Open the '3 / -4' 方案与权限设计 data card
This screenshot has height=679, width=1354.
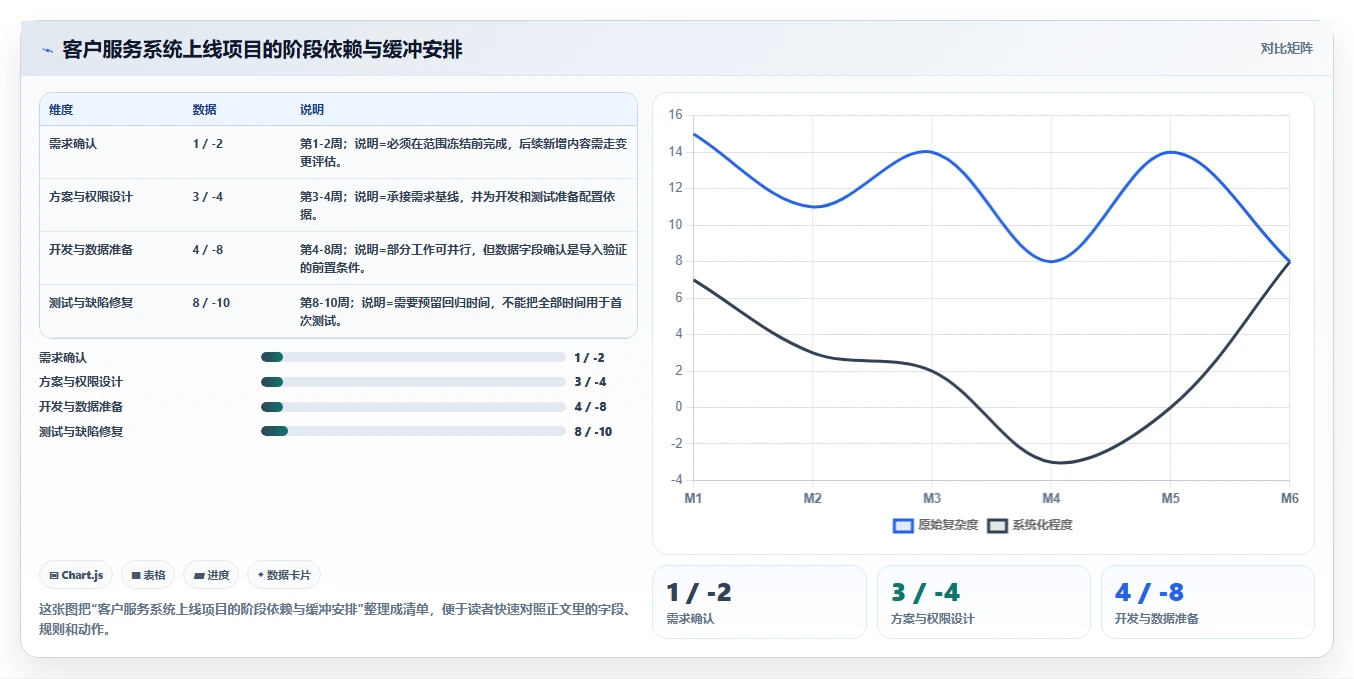[984, 602]
